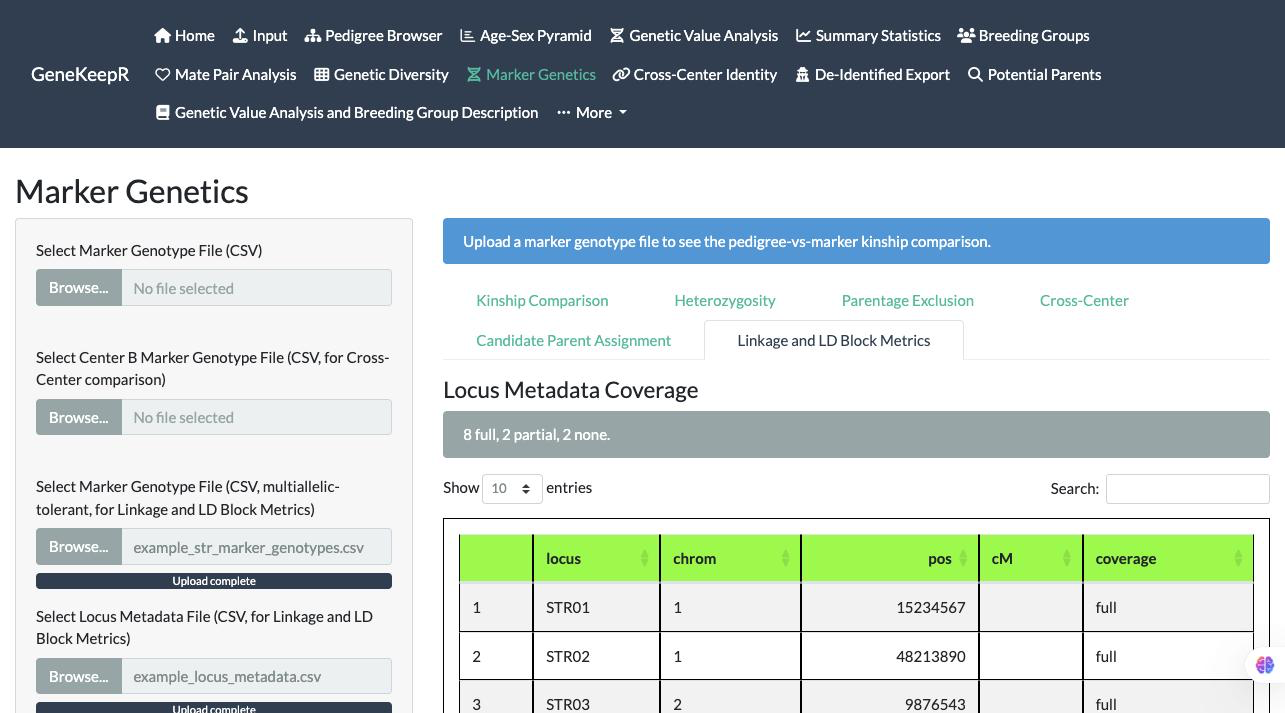1285x713 pixels.
Task: Switch to Cross-Center tab
Action: coord(1084,301)
